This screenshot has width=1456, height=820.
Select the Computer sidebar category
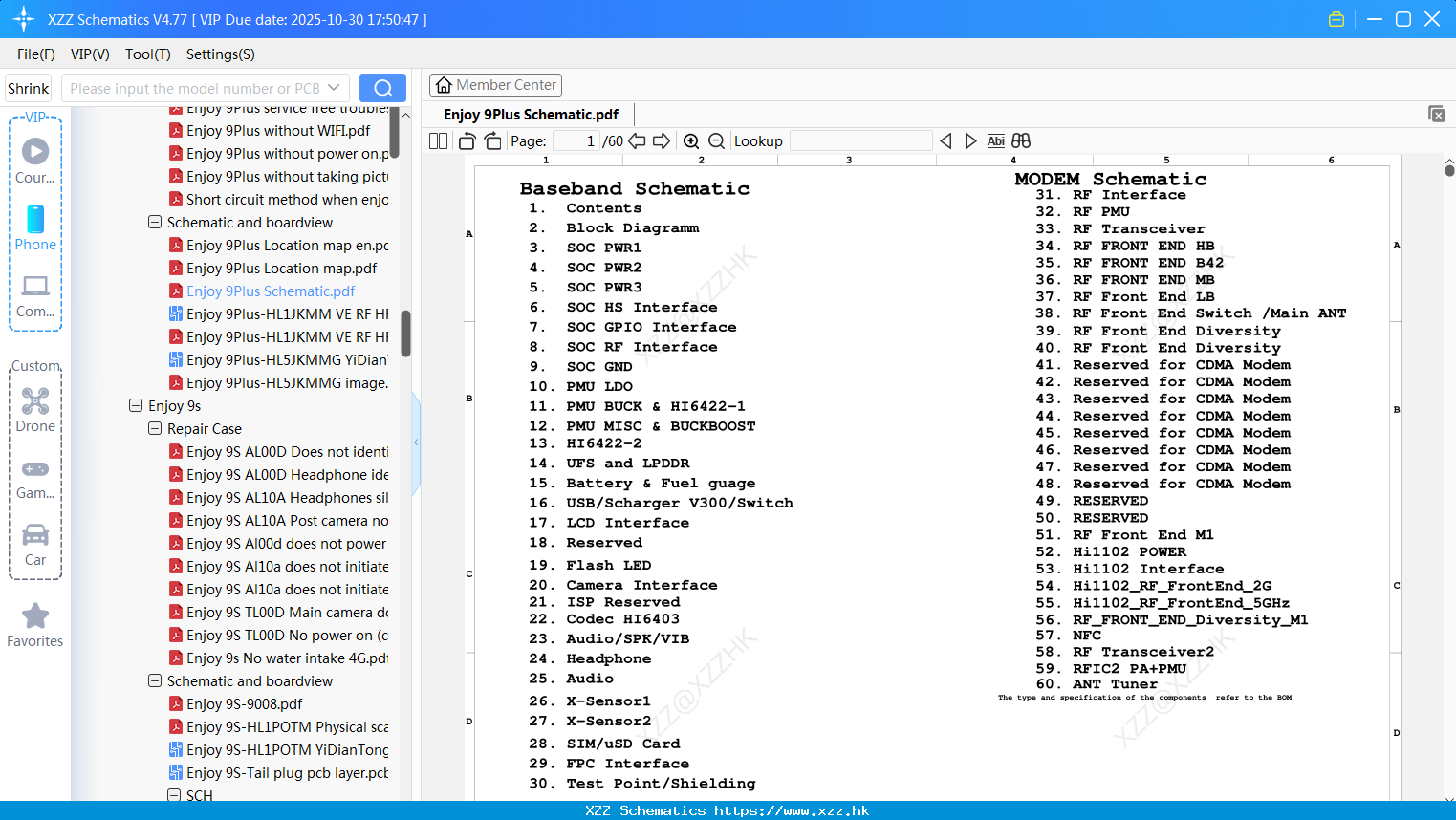pyautogui.click(x=35, y=295)
